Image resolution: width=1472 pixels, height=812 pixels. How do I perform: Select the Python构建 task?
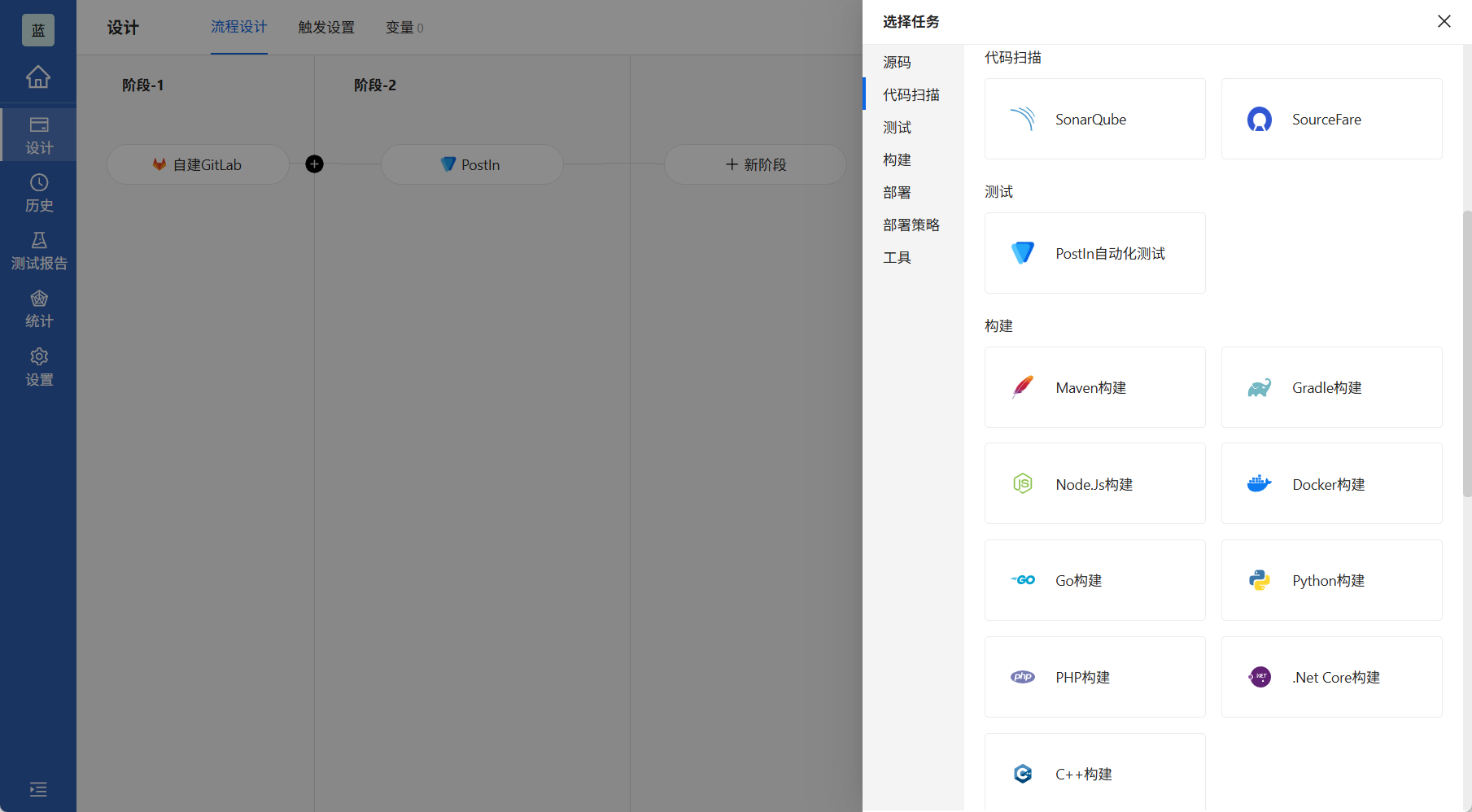click(1331, 580)
